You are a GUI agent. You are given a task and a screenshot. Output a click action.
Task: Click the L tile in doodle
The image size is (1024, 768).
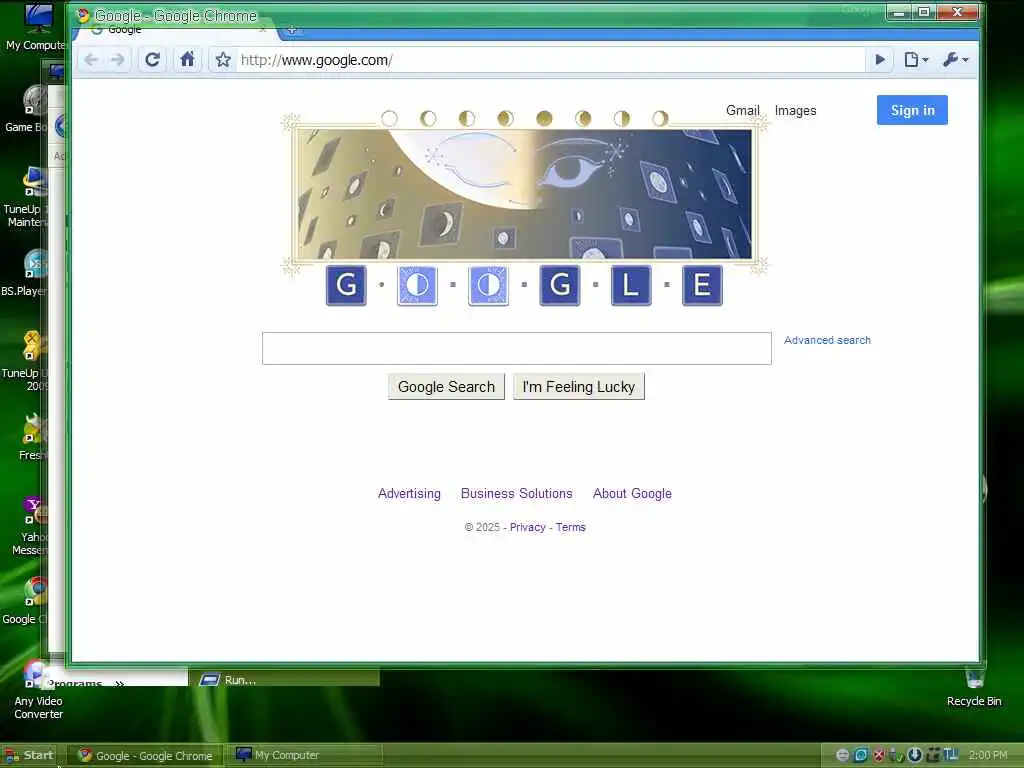click(x=631, y=285)
